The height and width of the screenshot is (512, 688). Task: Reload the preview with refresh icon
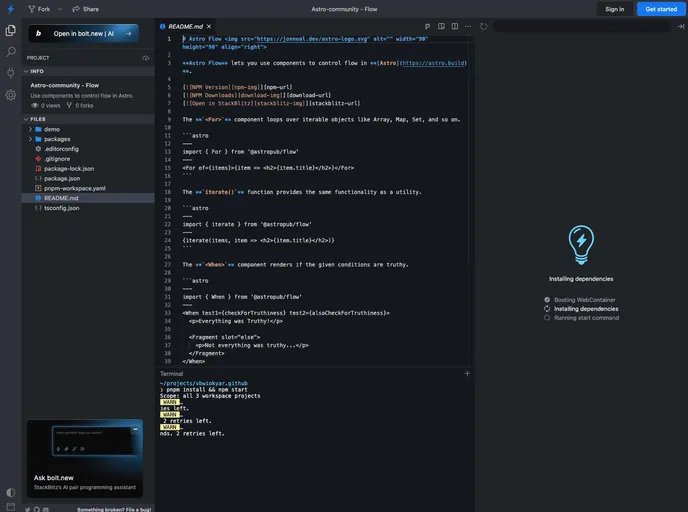pos(483,26)
